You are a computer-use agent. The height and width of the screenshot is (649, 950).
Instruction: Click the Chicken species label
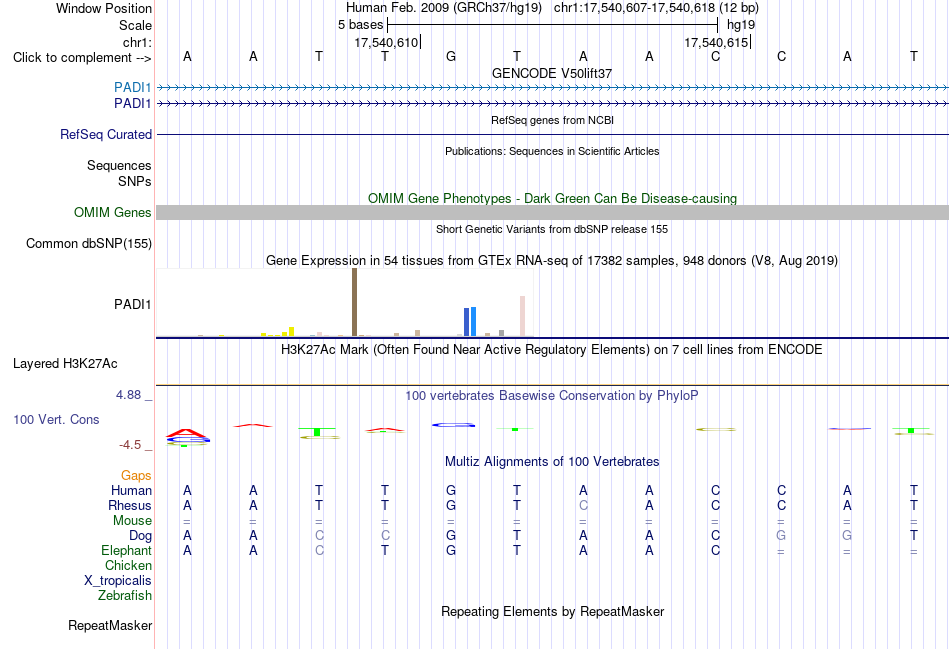[x=128, y=565]
